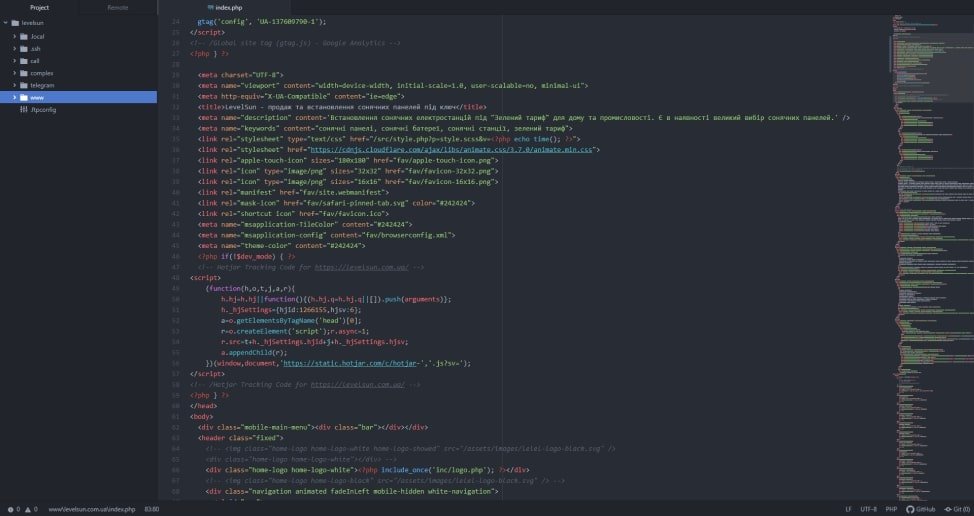Expand the call folder
974x516 pixels.
pyautogui.click(x=15, y=61)
